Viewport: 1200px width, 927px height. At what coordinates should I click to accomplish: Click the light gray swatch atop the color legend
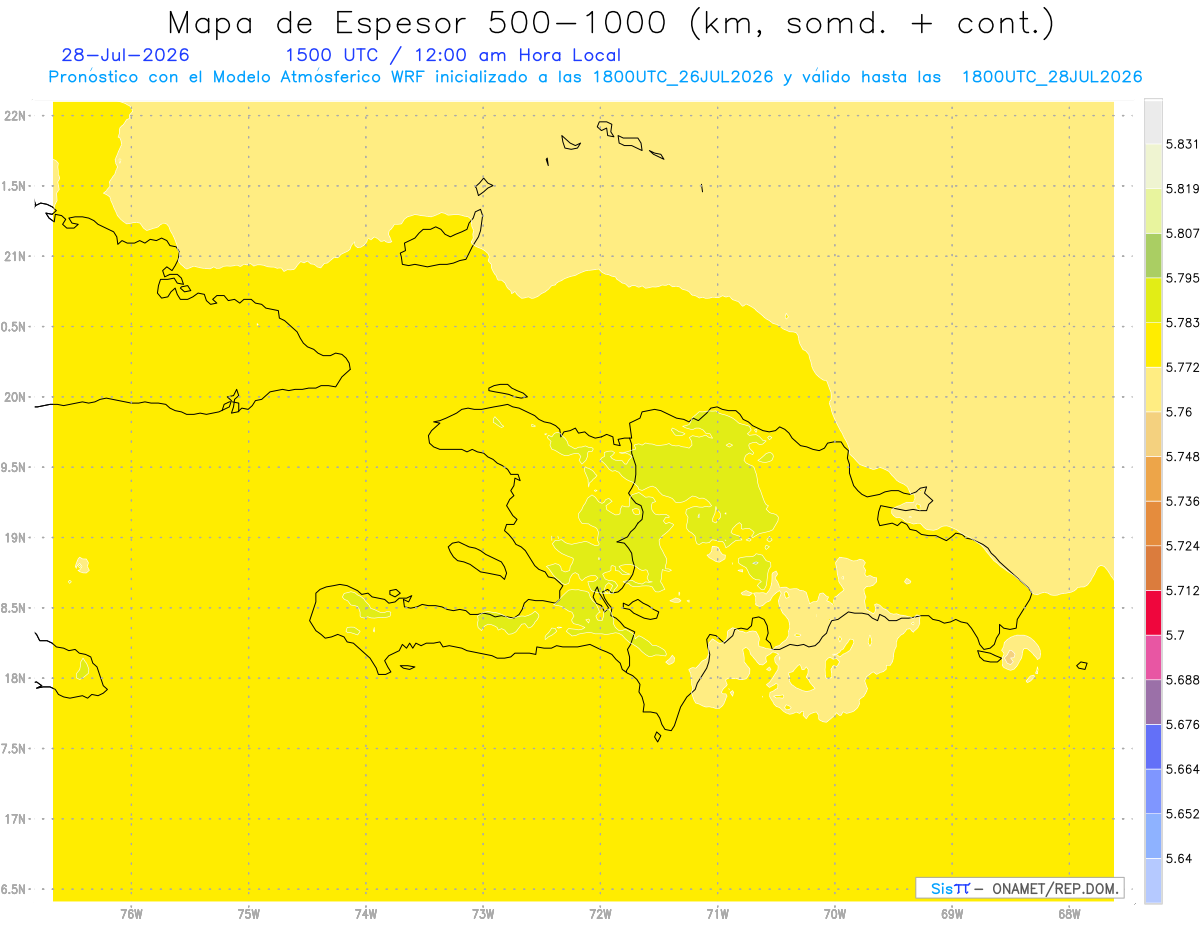(1153, 121)
